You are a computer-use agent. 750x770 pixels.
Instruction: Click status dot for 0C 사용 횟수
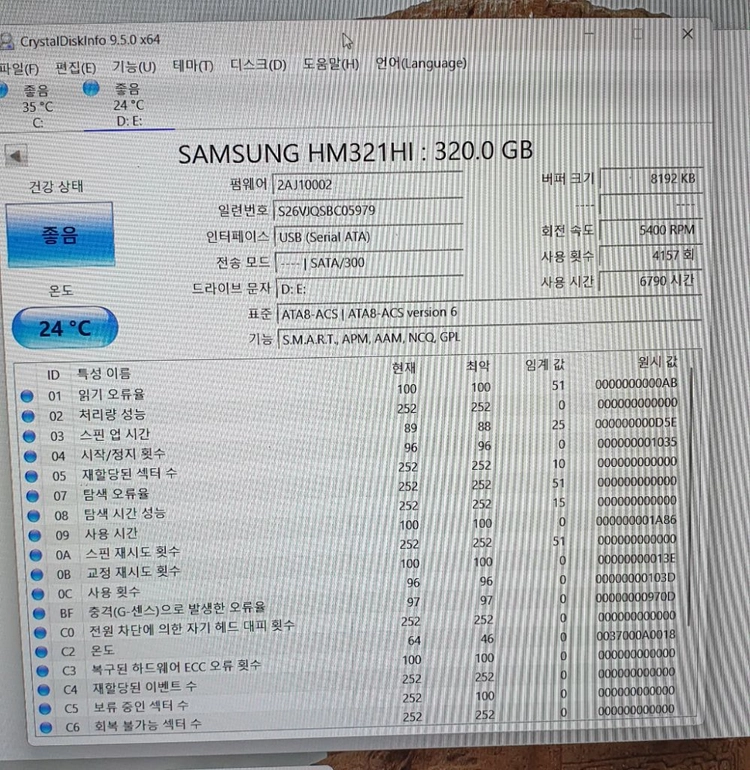(x=38, y=594)
